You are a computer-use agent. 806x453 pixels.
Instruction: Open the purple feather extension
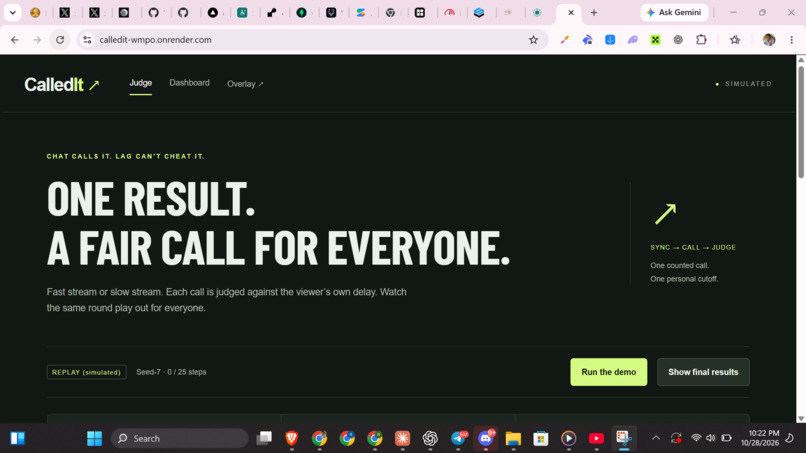[x=633, y=40]
